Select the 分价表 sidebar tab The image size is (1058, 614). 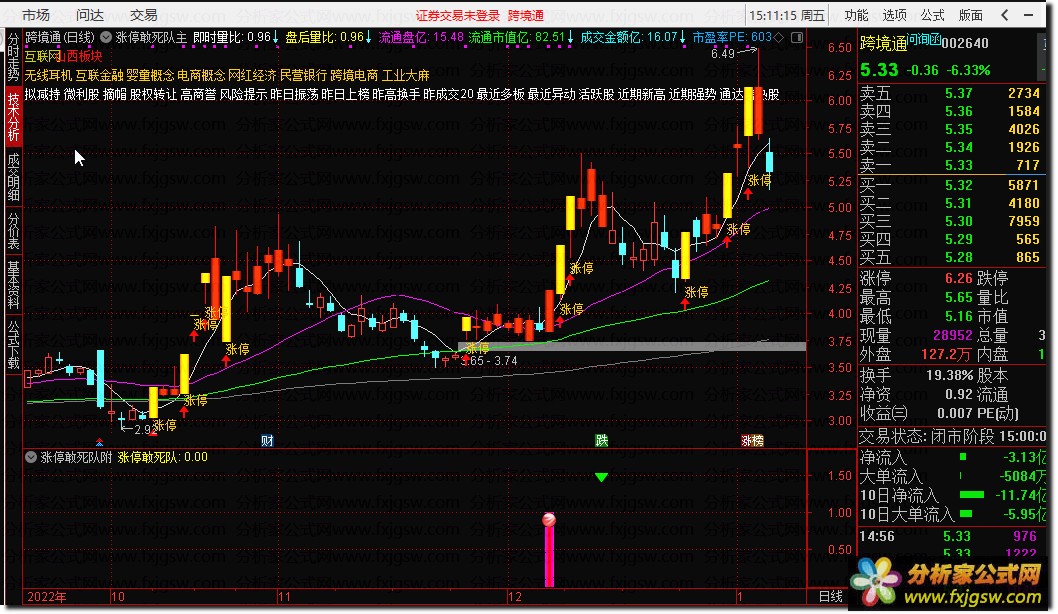(x=13, y=231)
